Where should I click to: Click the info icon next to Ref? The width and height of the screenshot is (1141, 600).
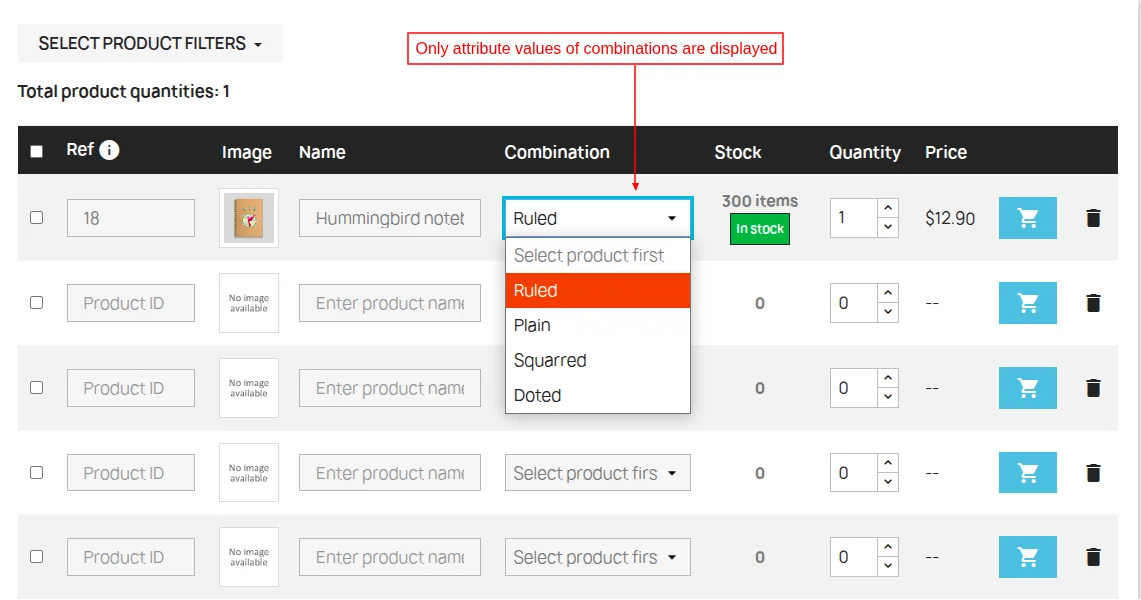[109, 150]
